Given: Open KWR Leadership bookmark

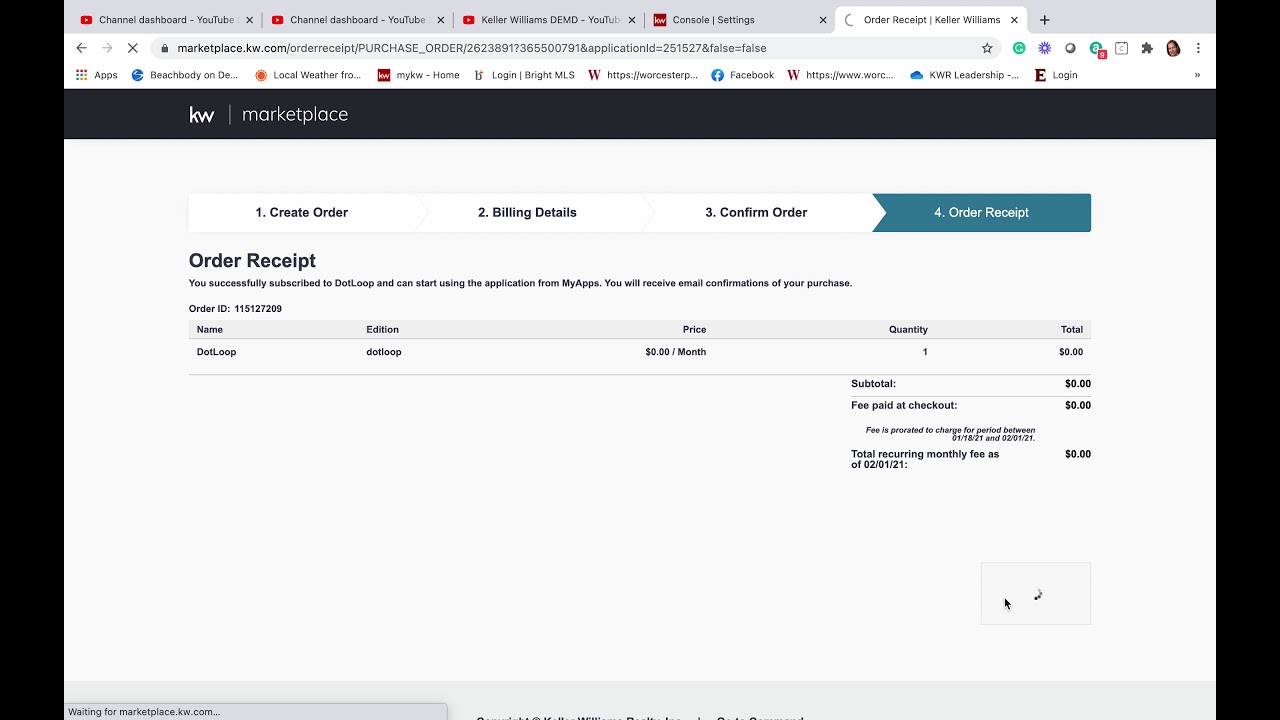Looking at the screenshot, I should point(965,75).
